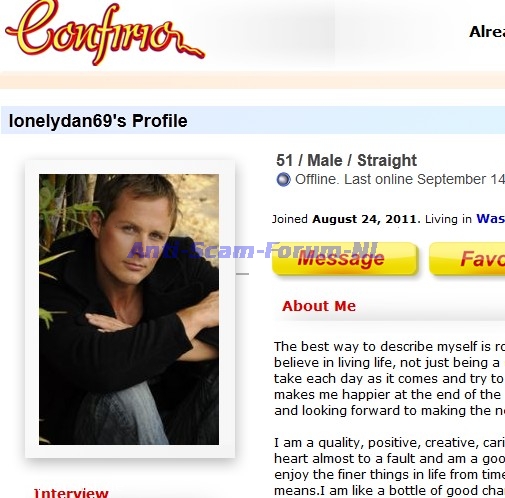
Task: Click the paragraph starting 'I am a quality, positive'
Action: point(389,466)
